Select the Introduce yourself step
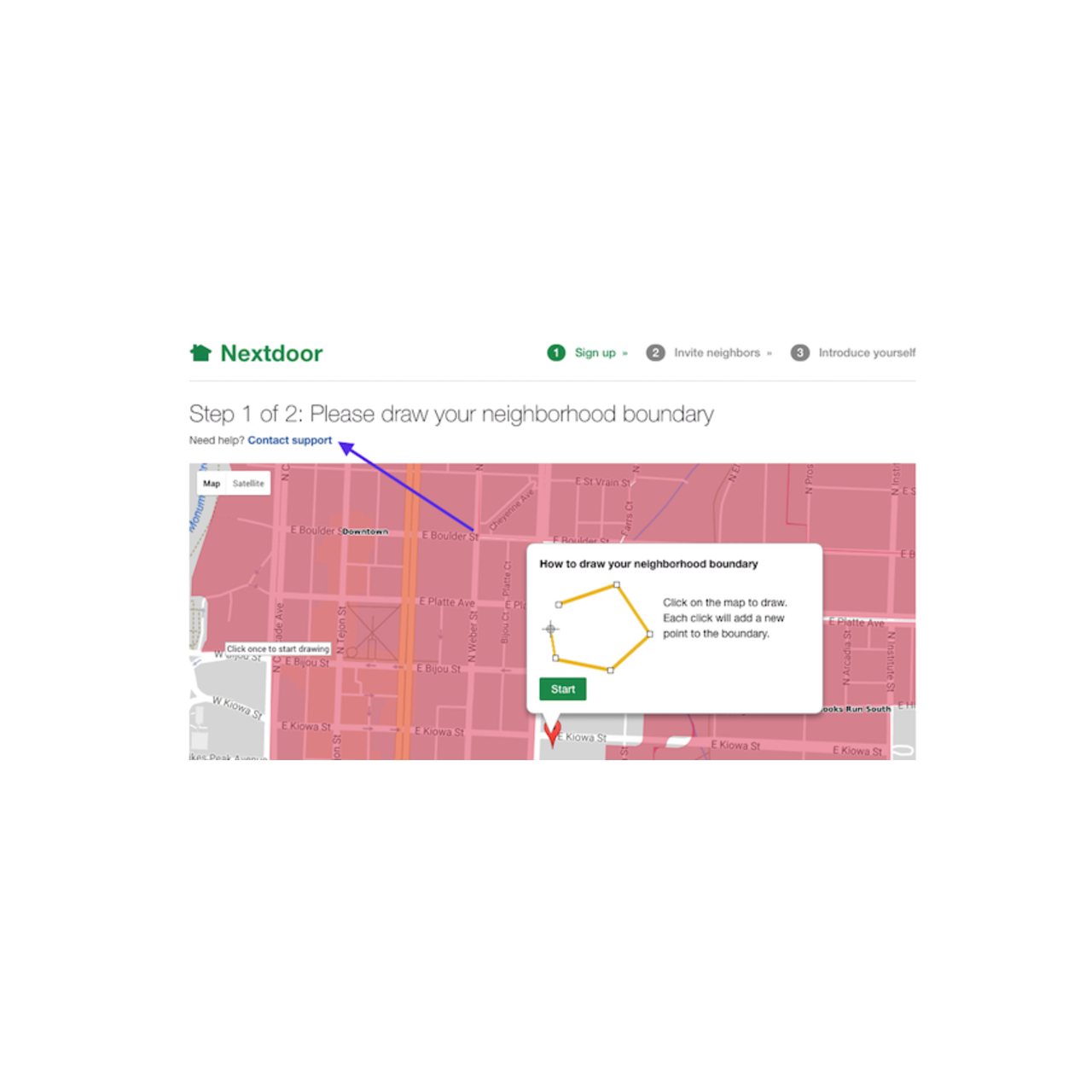This screenshot has width=1092, height=1092. click(867, 352)
